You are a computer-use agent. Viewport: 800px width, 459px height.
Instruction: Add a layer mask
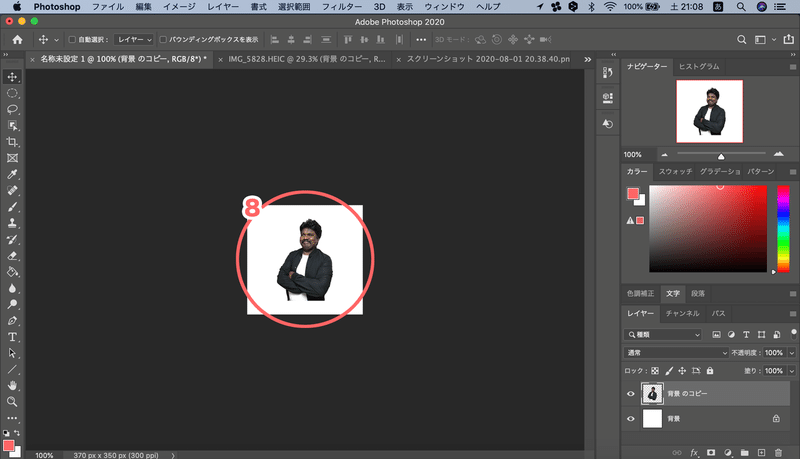pyautogui.click(x=711, y=452)
